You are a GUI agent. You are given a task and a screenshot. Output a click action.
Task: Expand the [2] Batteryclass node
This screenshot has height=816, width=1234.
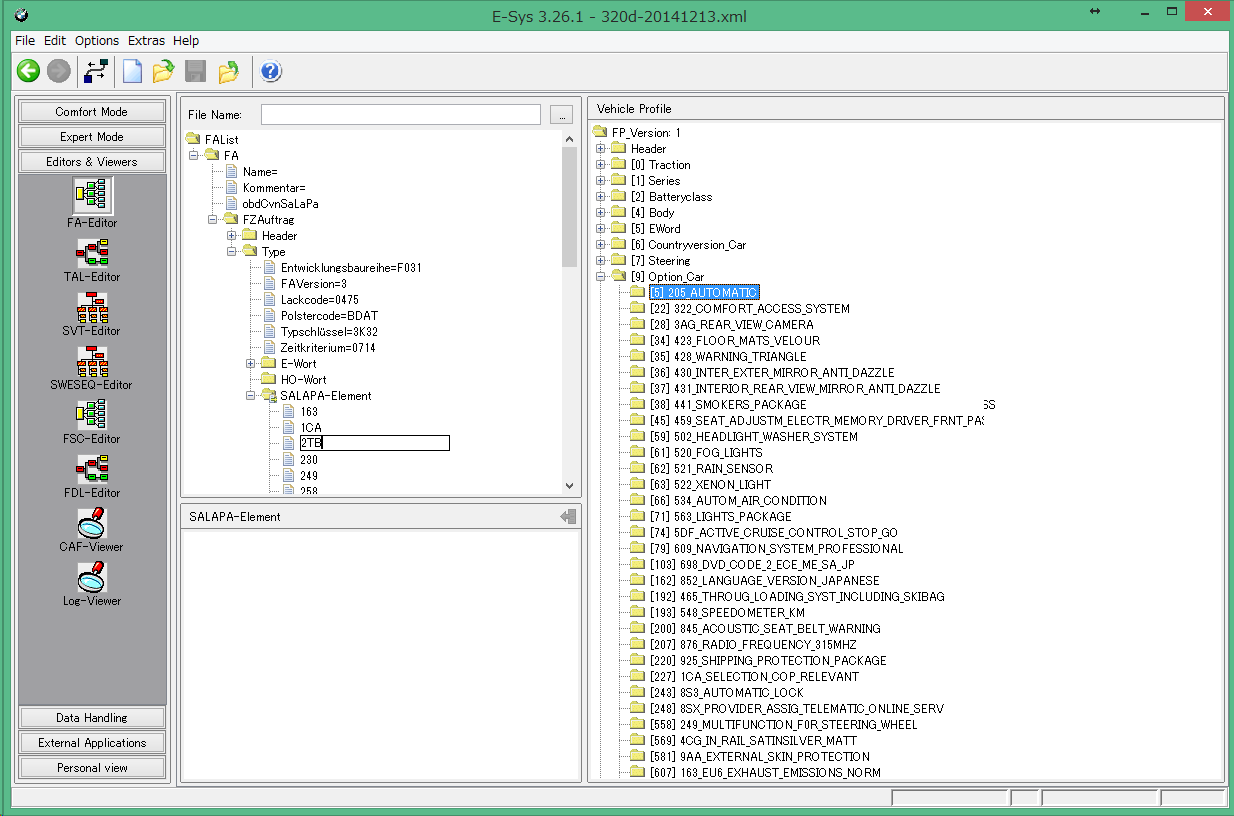[601, 197]
